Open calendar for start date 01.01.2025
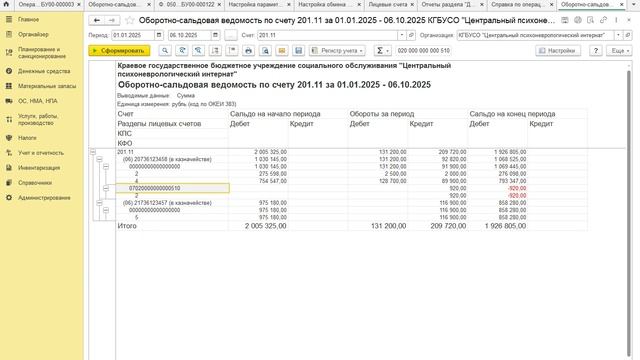 159,35
